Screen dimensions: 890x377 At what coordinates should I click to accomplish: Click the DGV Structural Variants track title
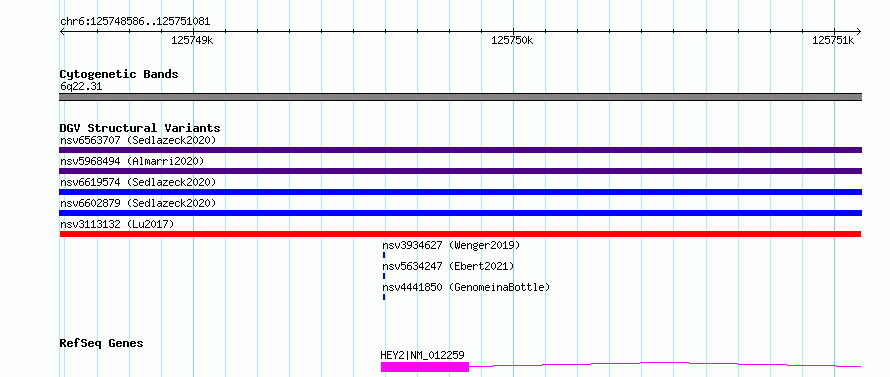click(140, 128)
